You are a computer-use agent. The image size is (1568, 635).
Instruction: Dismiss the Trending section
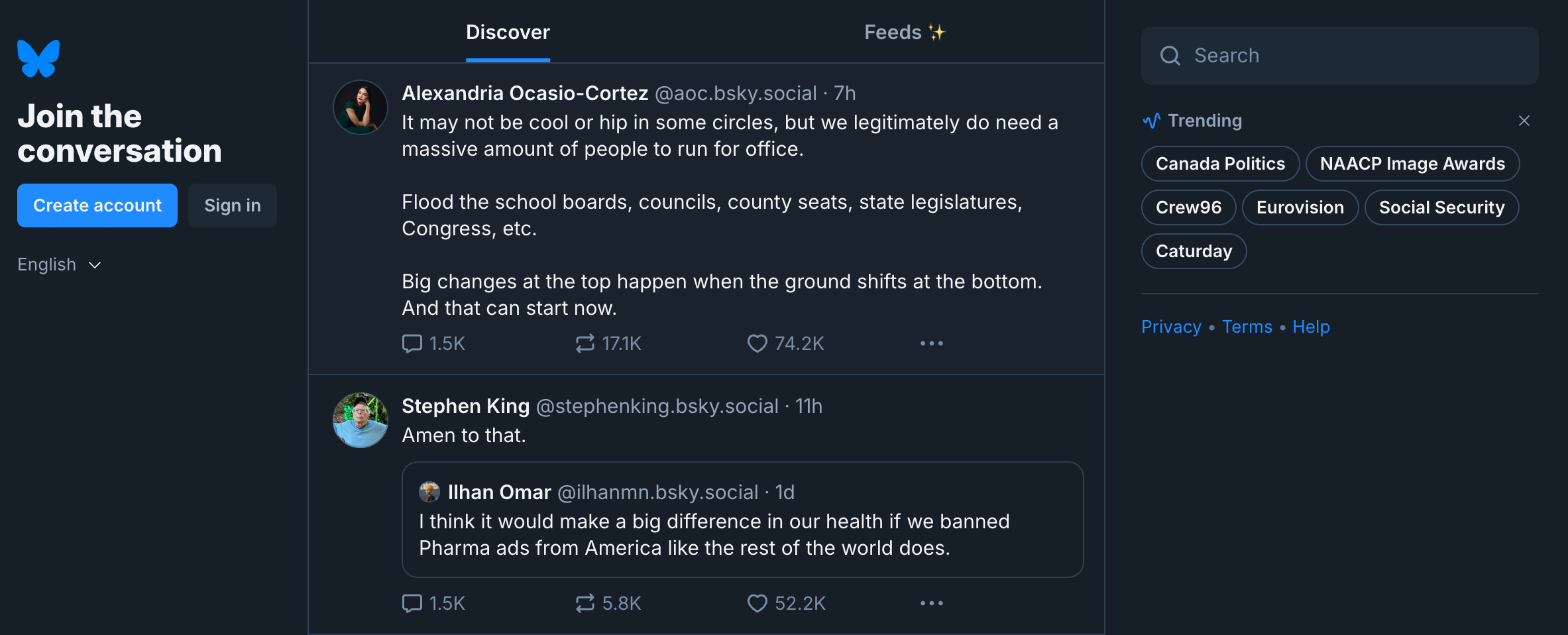(1524, 121)
